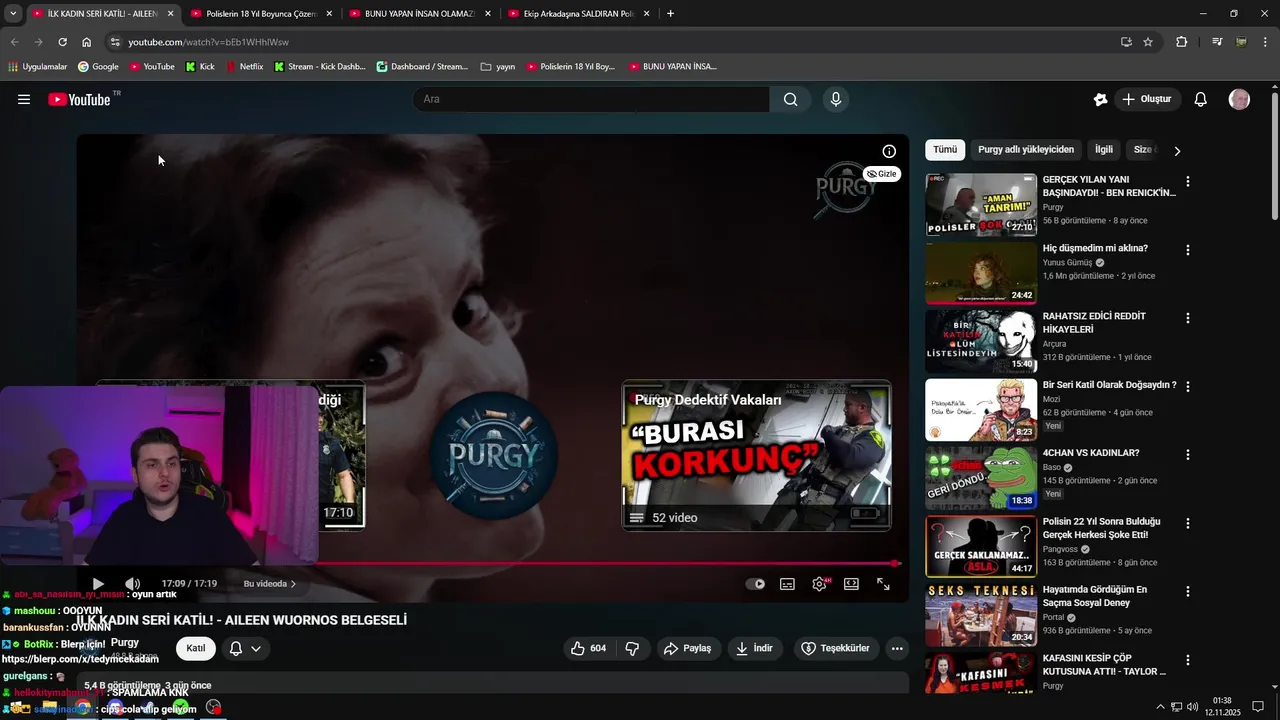1280x720 pixels.
Task: Like the video with 604 likes
Action: click(x=588, y=648)
